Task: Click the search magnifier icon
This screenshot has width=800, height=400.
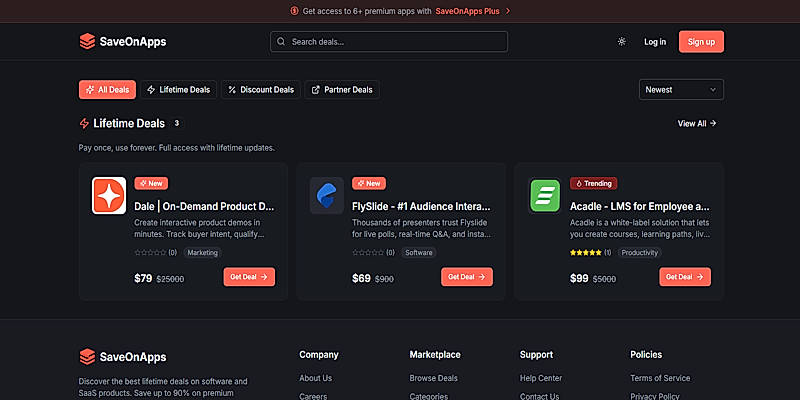Action: click(x=281, y=42)
